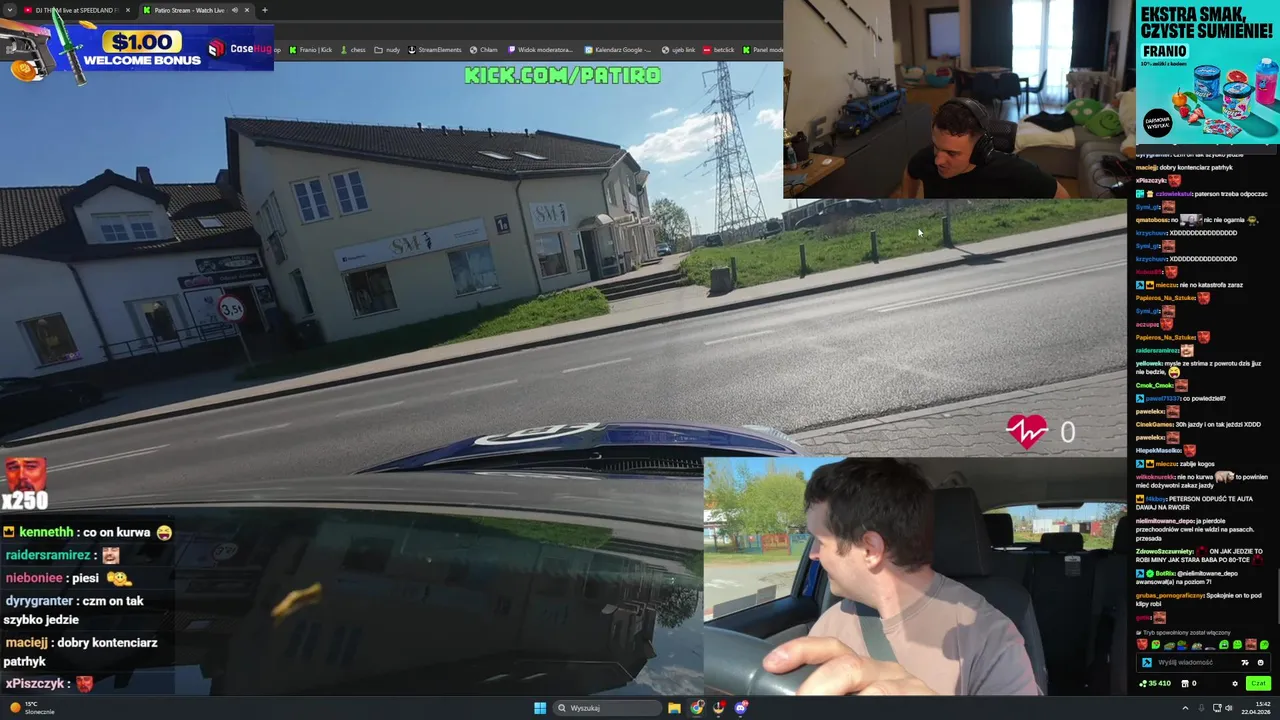Click the taskbar Wyszukaj search box
Screen dimensions: 1280x720
tap(607, 708)
